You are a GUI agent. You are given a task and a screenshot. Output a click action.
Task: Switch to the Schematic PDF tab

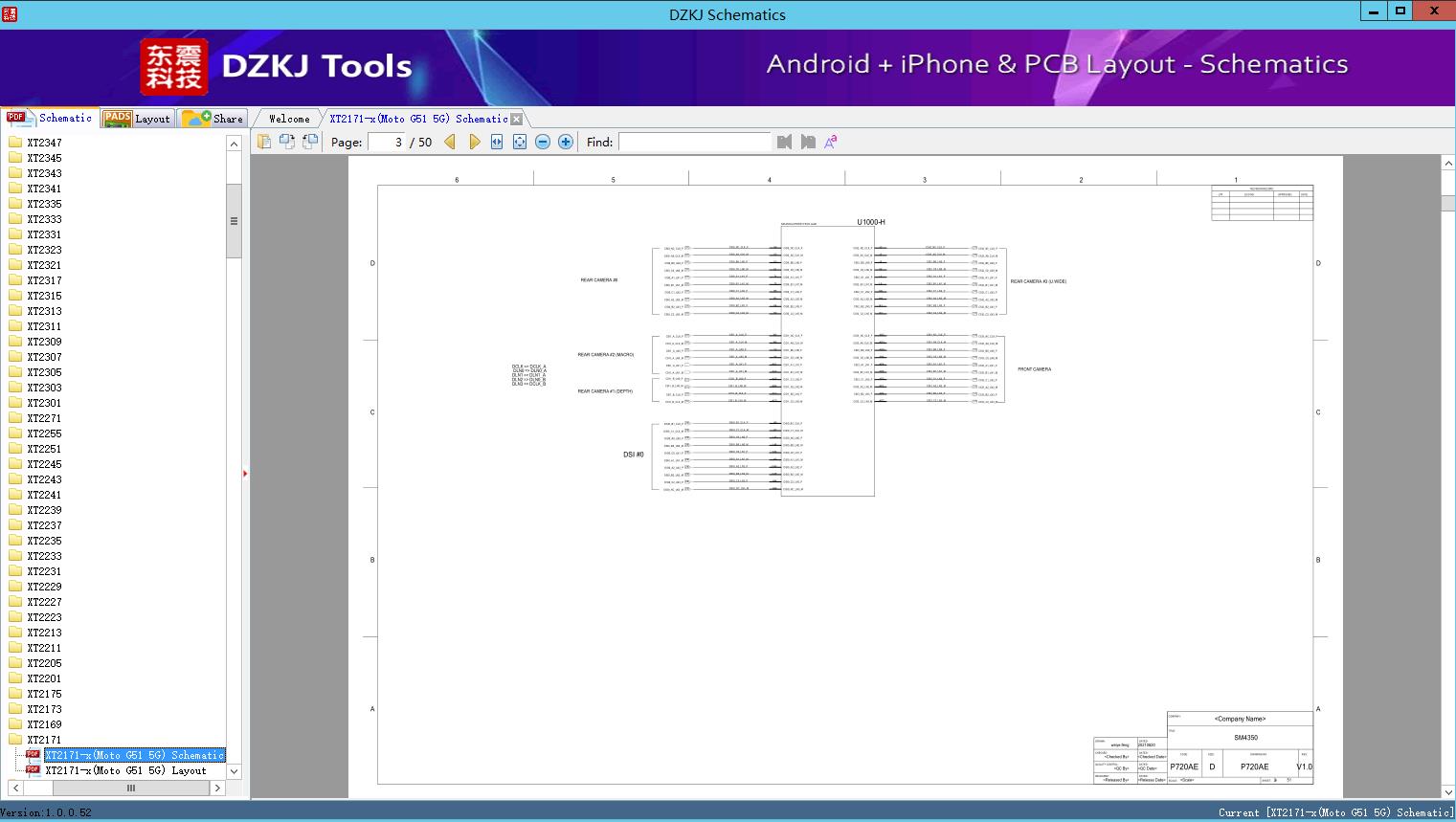(x=49, y=118)
